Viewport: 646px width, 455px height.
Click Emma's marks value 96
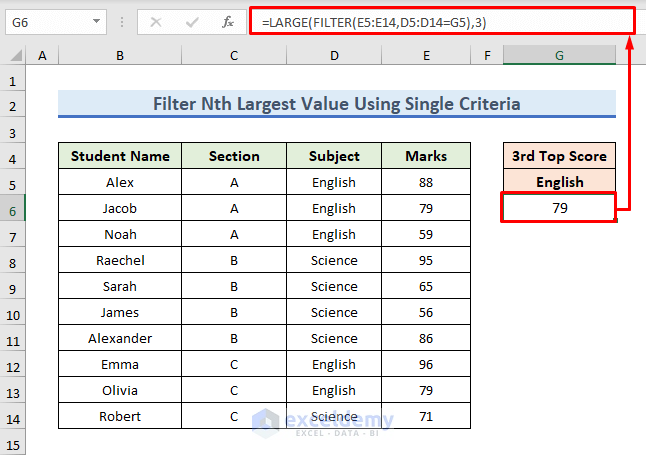click(x=426, y=364)
